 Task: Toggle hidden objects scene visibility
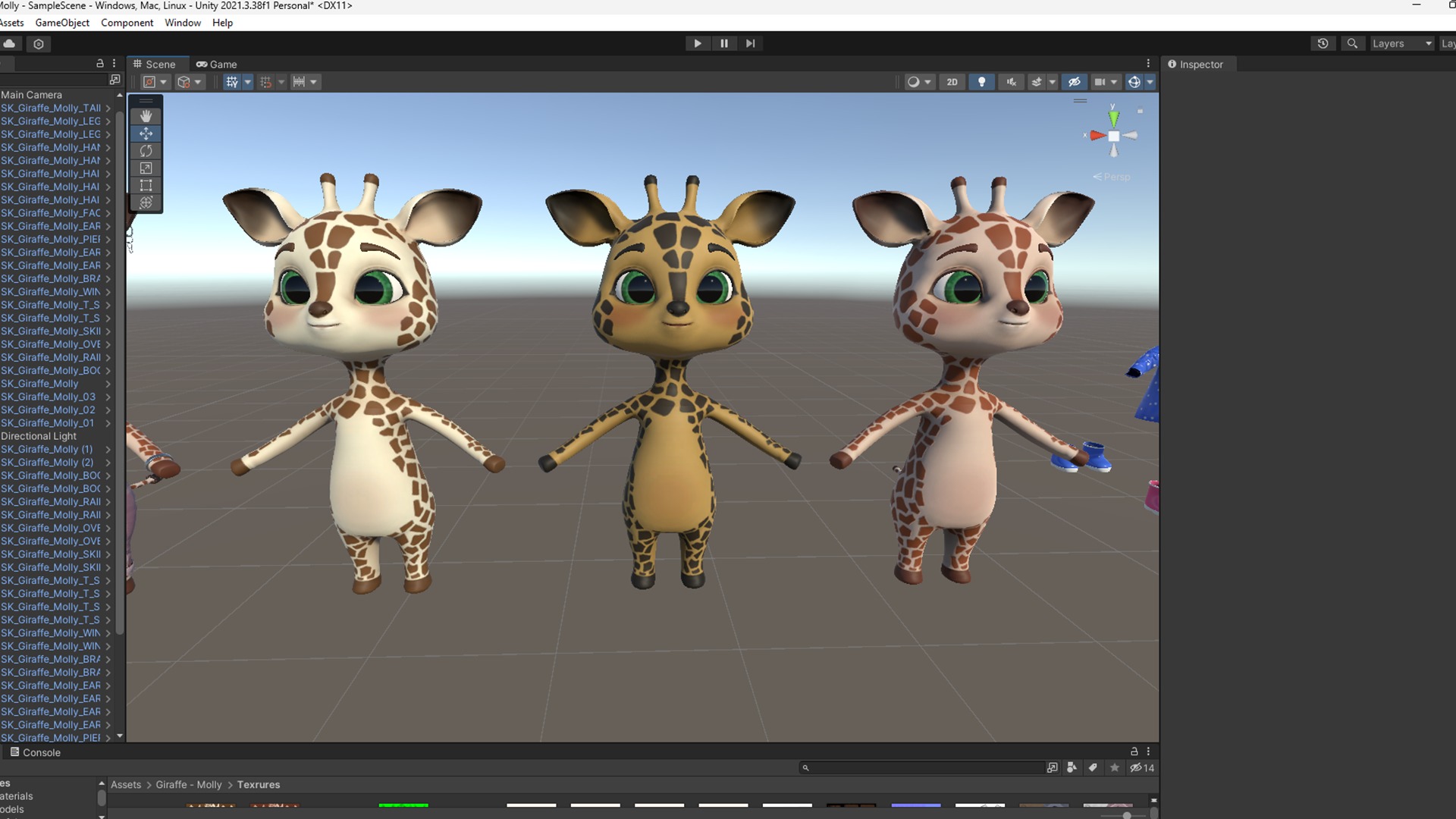(1074, 82)
